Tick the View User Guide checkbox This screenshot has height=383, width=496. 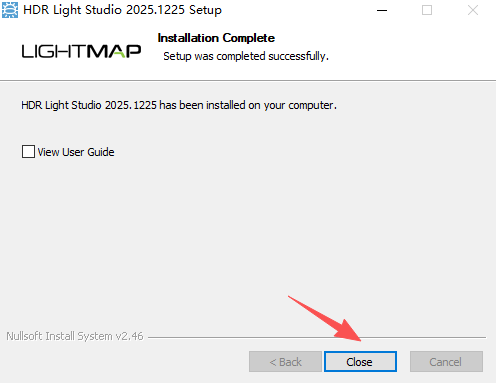pos(28,151)
